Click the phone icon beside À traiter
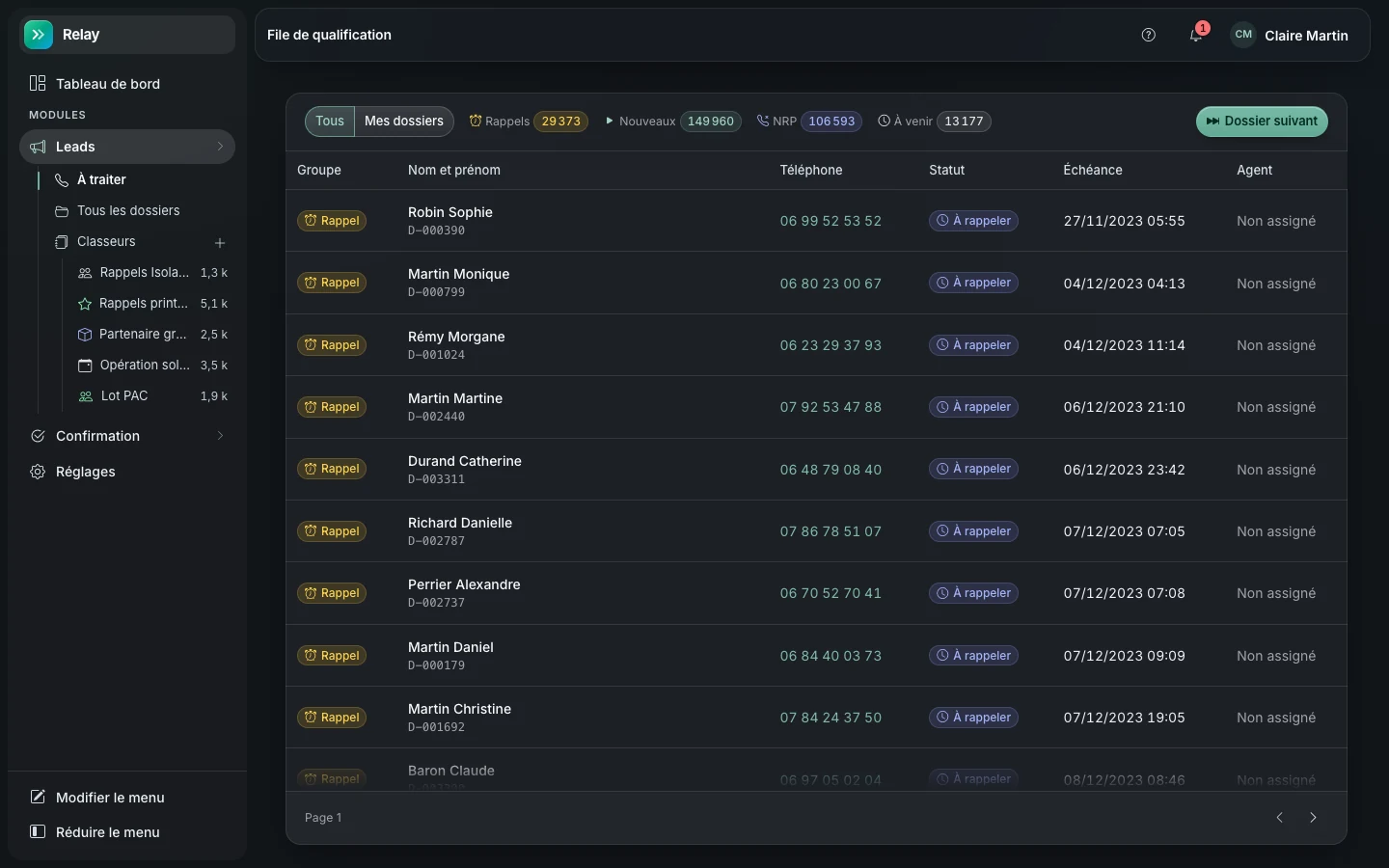Screen dimensions: 1389x868 62,180
